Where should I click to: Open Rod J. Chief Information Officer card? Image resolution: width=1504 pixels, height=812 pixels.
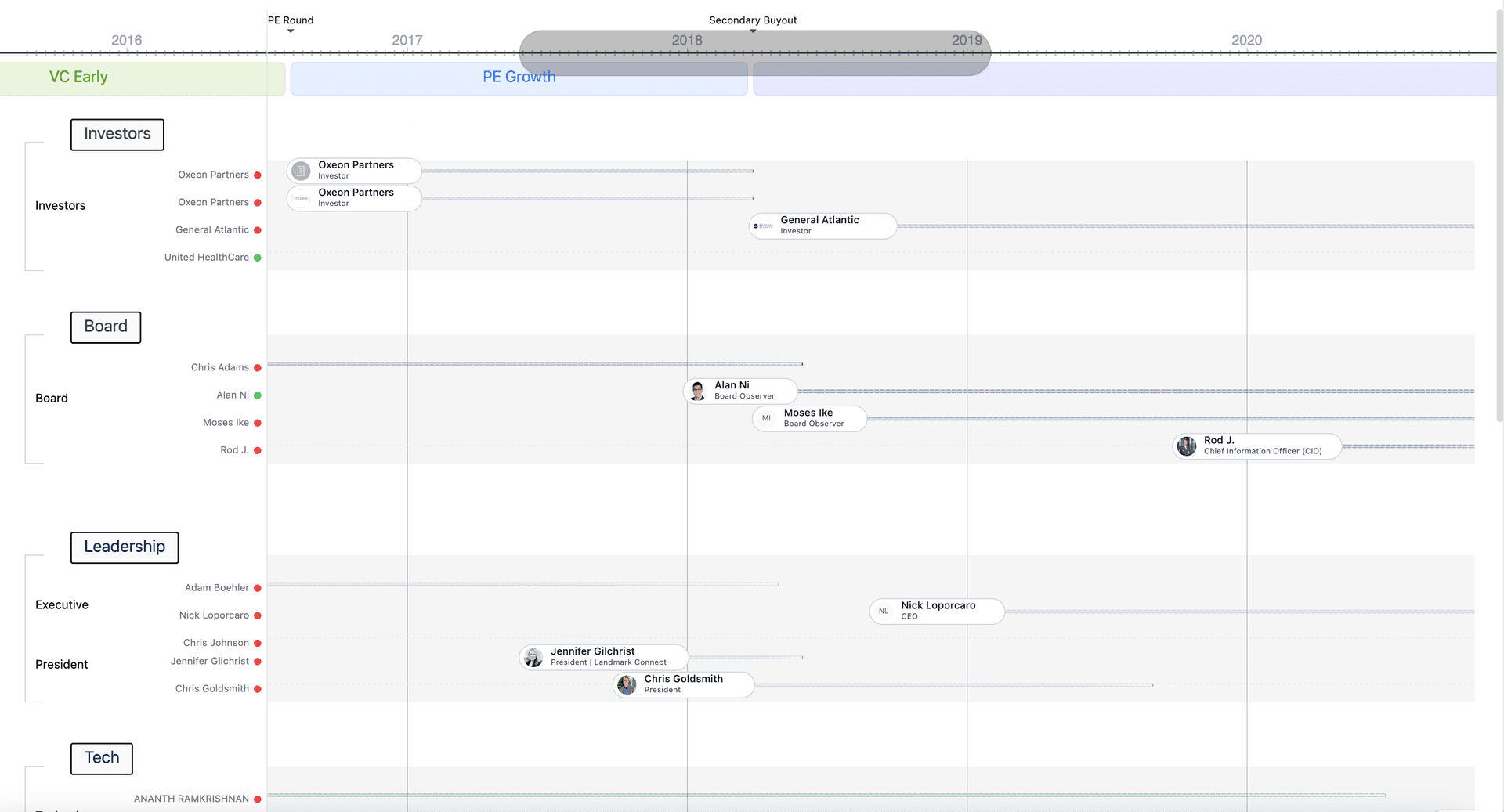point(1257,446)
